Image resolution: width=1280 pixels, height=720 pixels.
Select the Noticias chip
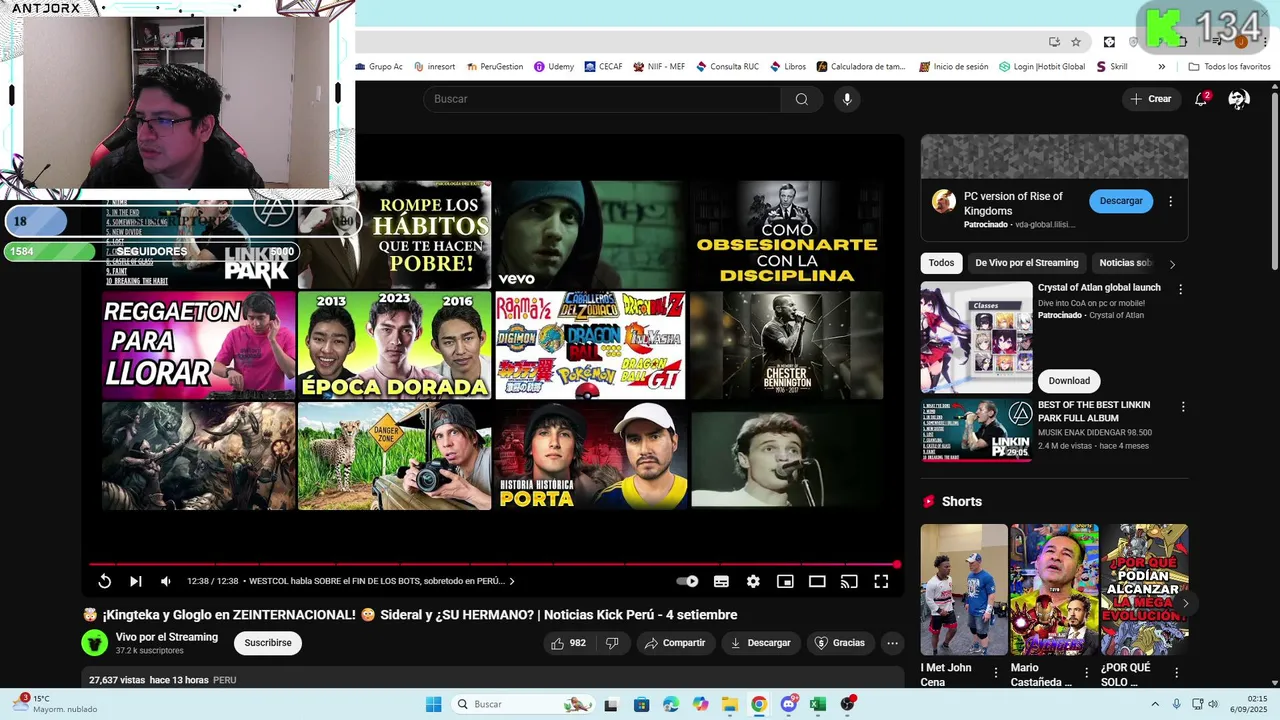tap(1125, 263)
